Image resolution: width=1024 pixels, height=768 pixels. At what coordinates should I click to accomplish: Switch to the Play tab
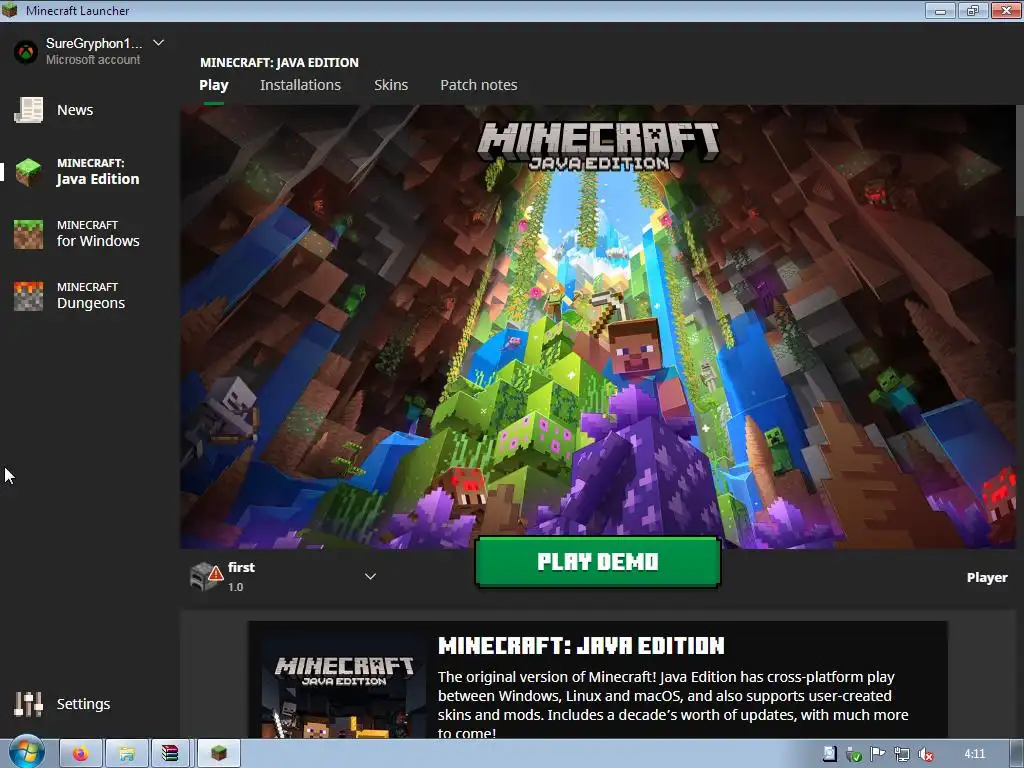(214, 85)
